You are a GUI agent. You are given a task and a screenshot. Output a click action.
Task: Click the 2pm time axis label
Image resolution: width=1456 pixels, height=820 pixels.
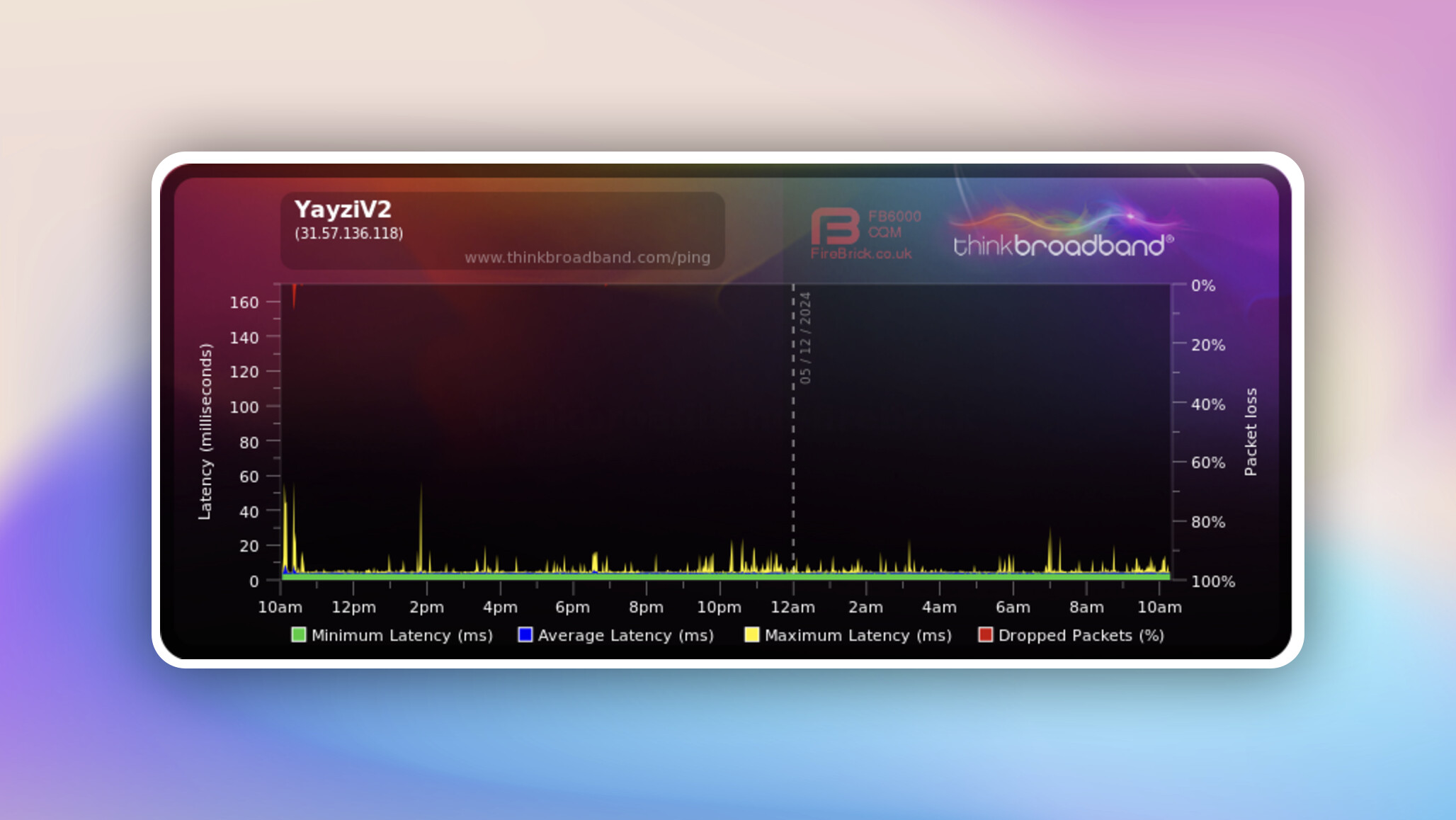(426, 607)
